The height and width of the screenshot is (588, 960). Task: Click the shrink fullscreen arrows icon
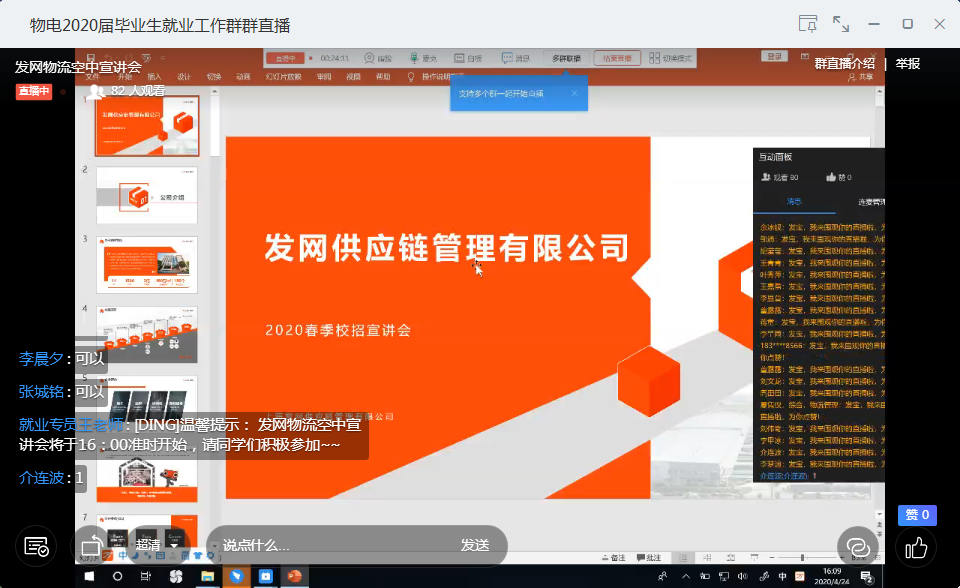click(841, 24)
